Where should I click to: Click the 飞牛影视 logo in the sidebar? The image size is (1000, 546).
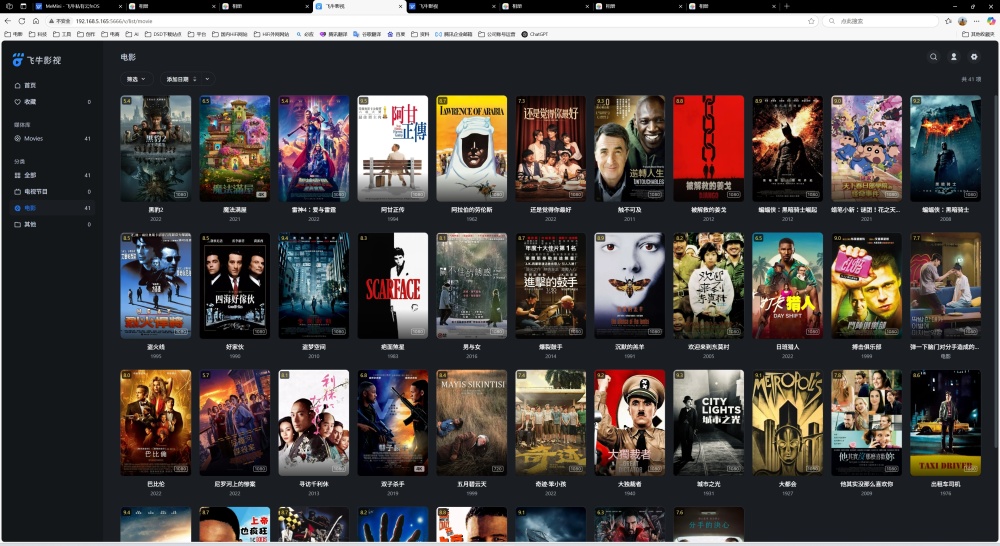(37, 60)
